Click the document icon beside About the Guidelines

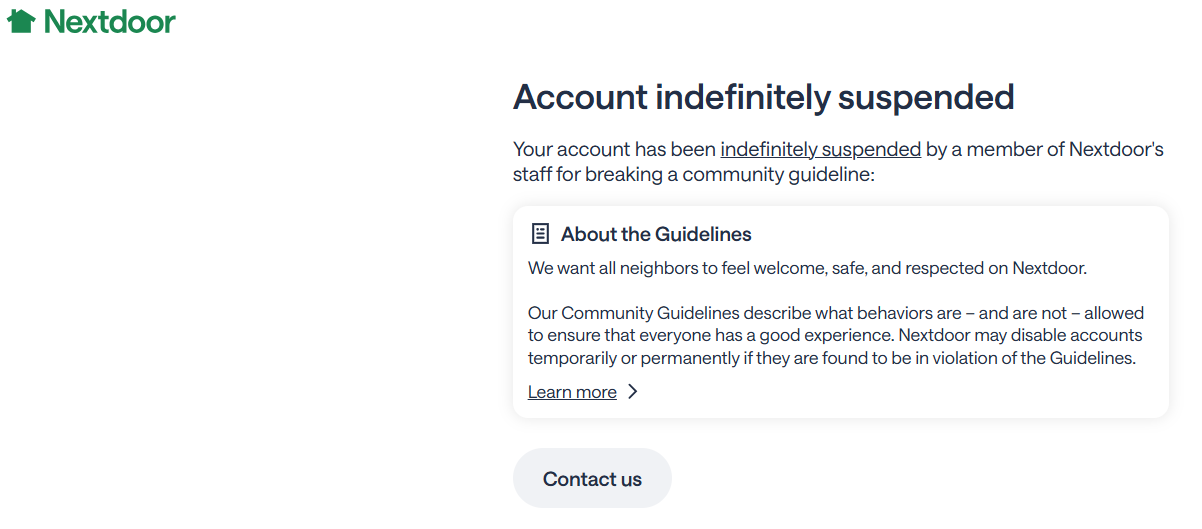click(540, 234)
